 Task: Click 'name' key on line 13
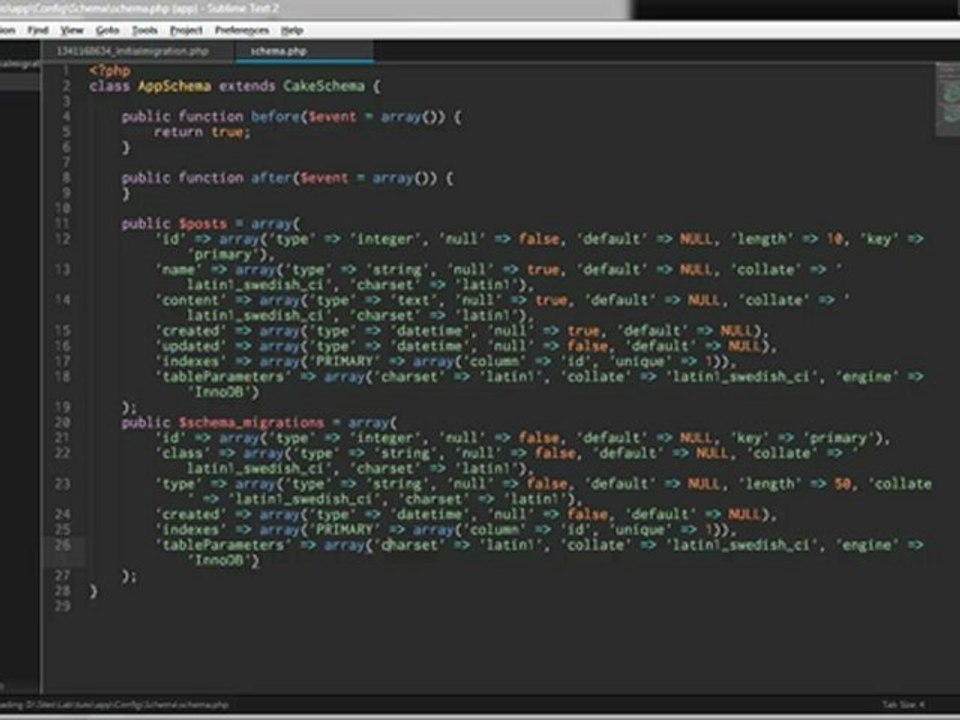coord(178,270)
